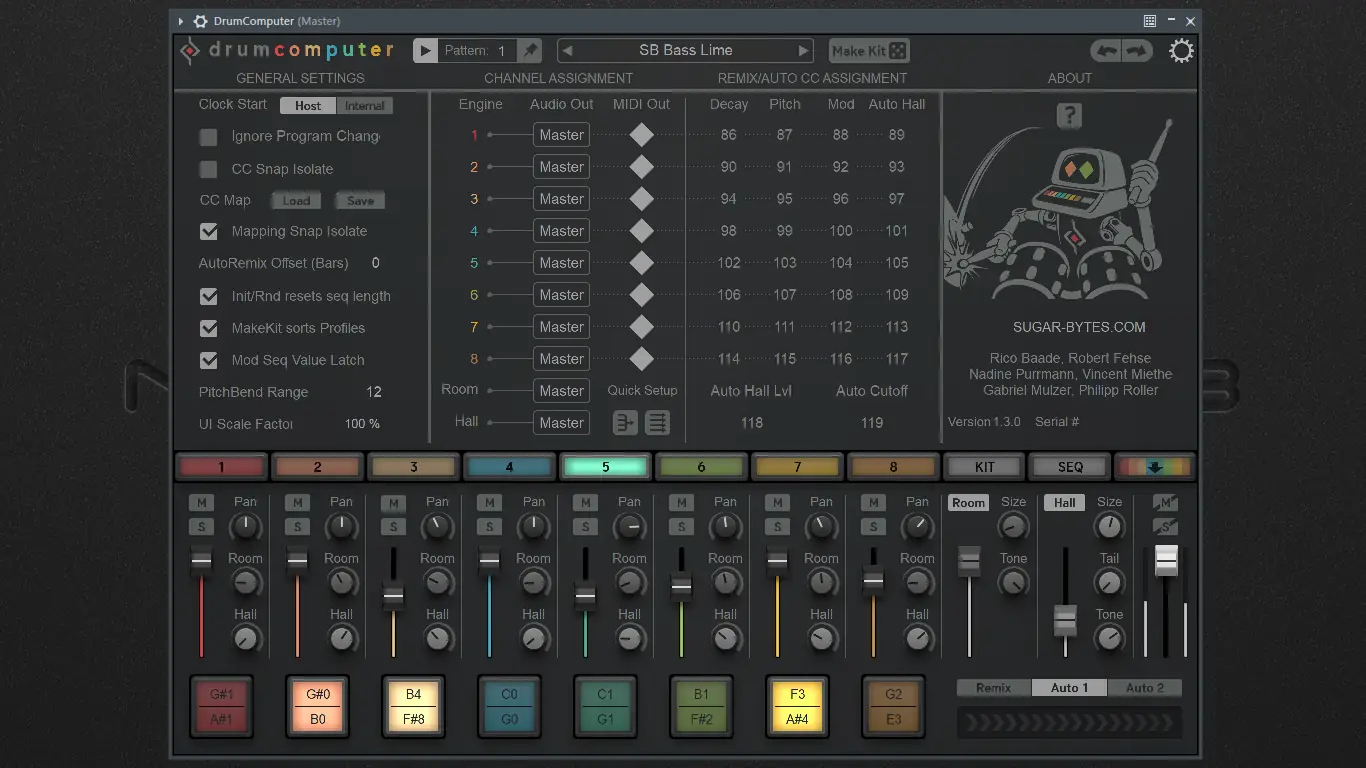Screen dimensions: 1366x768
Task: Enable the CC Snap Isolate checkbox
Action: pos(209,169)
